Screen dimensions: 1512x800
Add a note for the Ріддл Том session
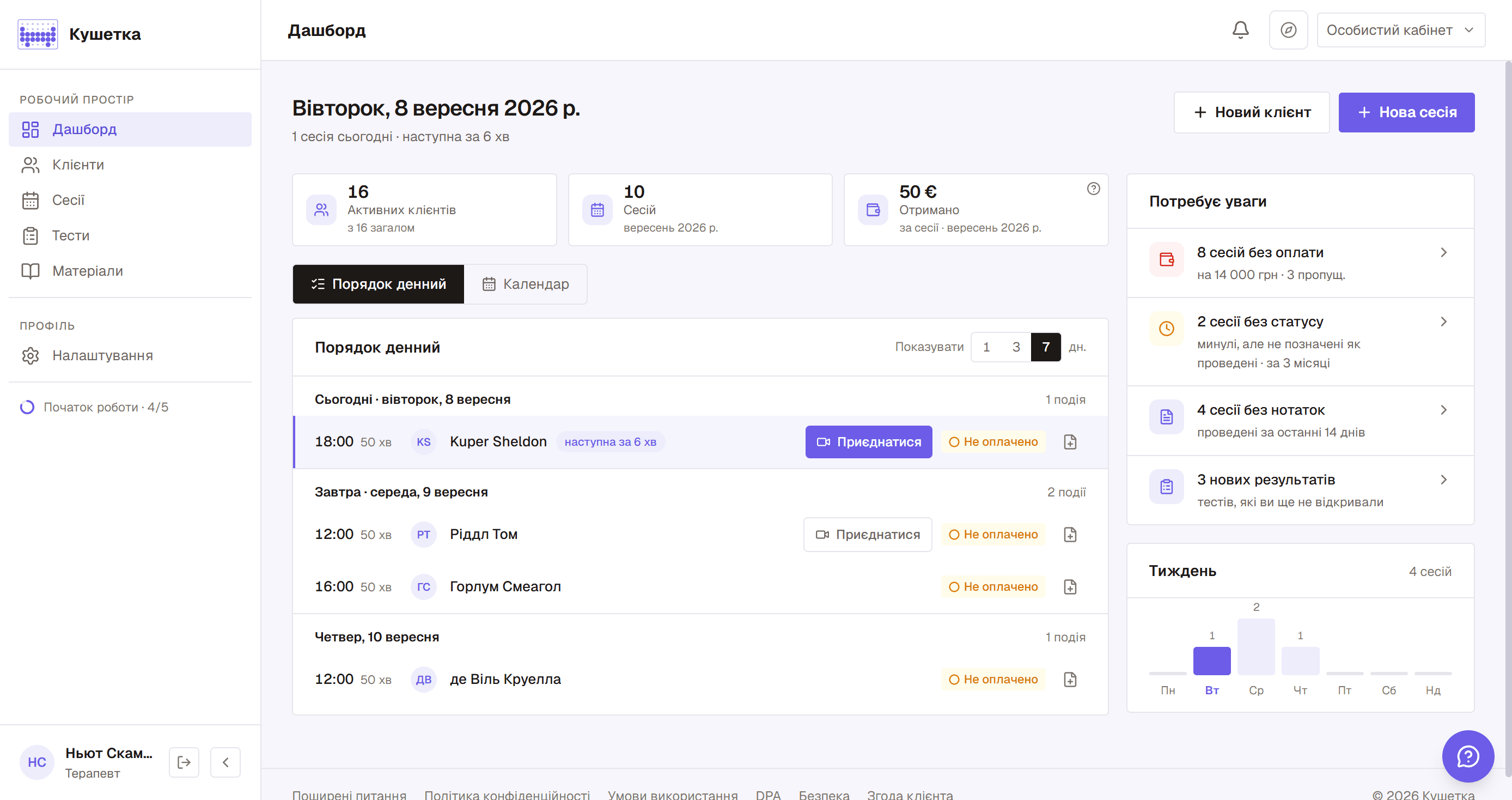coord(1070,535)
